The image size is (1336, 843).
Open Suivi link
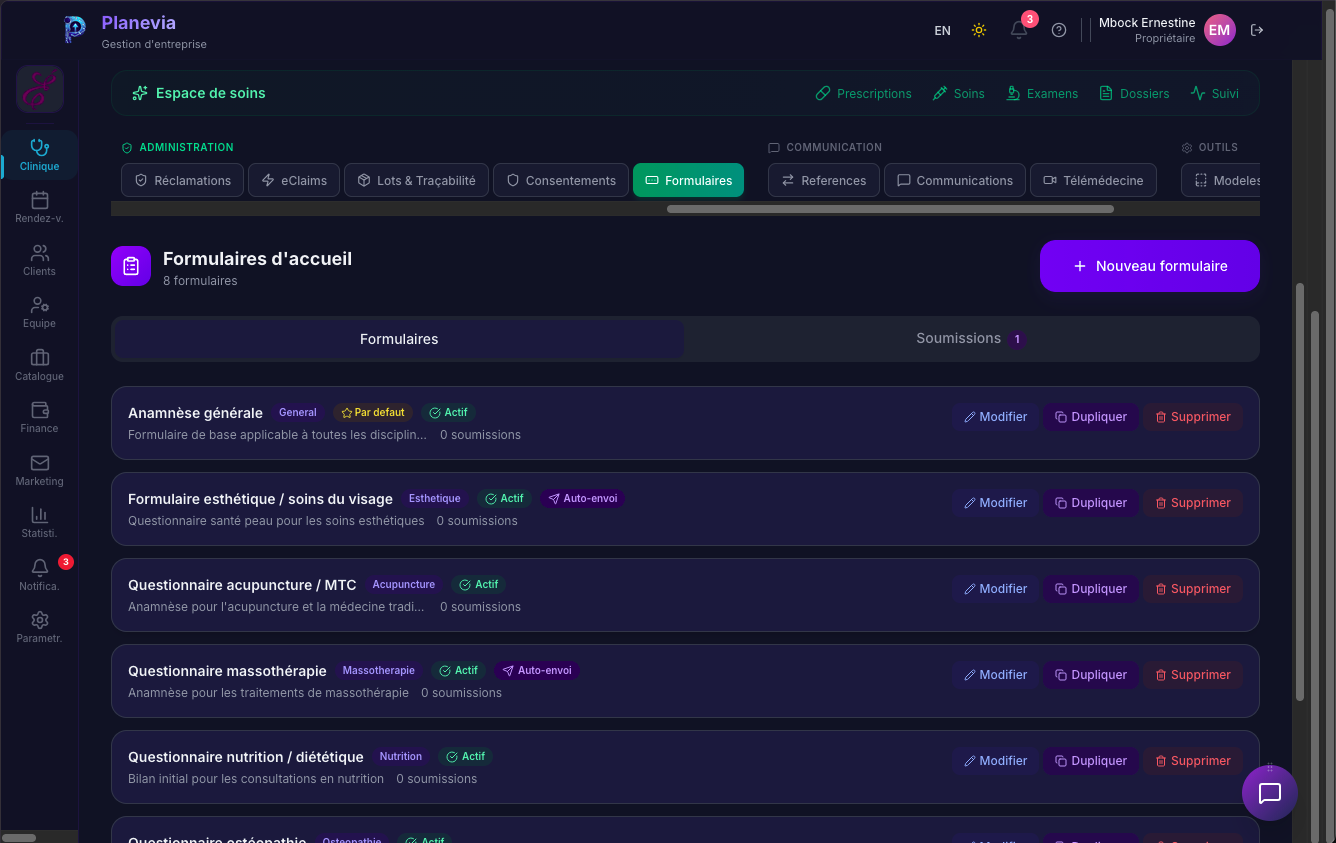click(1214, 93)
